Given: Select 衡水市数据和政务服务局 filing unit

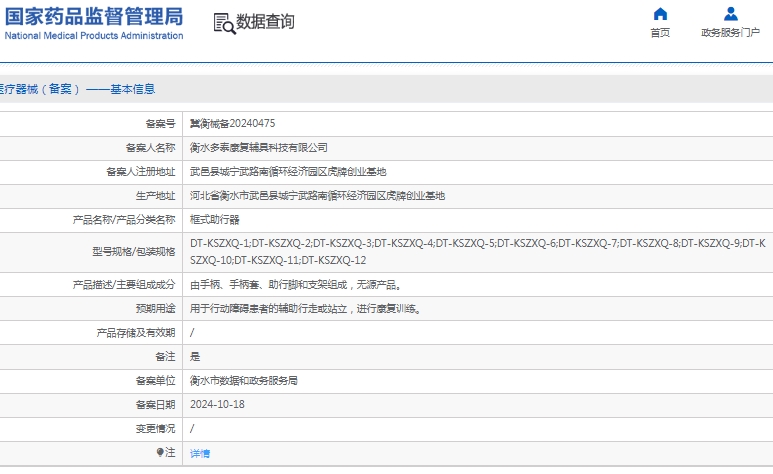Looking at the screenshot, I should coord(244,381).
